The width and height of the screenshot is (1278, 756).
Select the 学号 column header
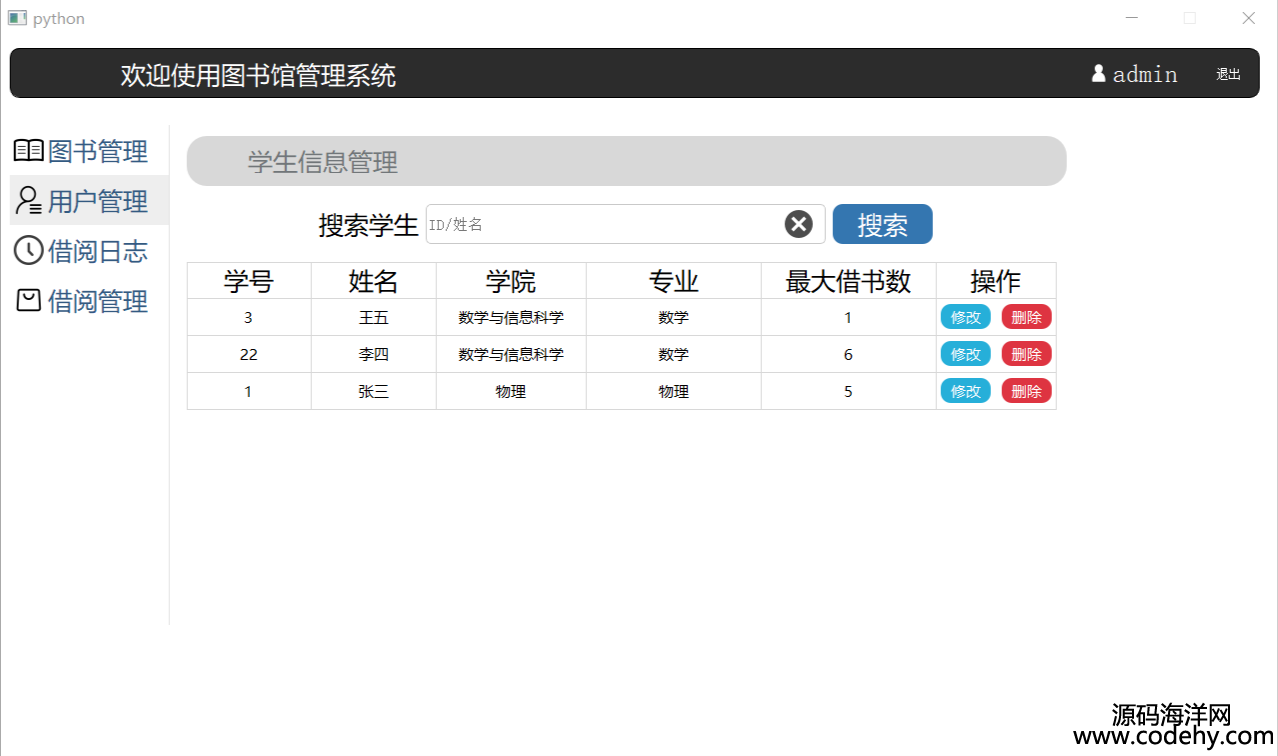click(248, 282)
